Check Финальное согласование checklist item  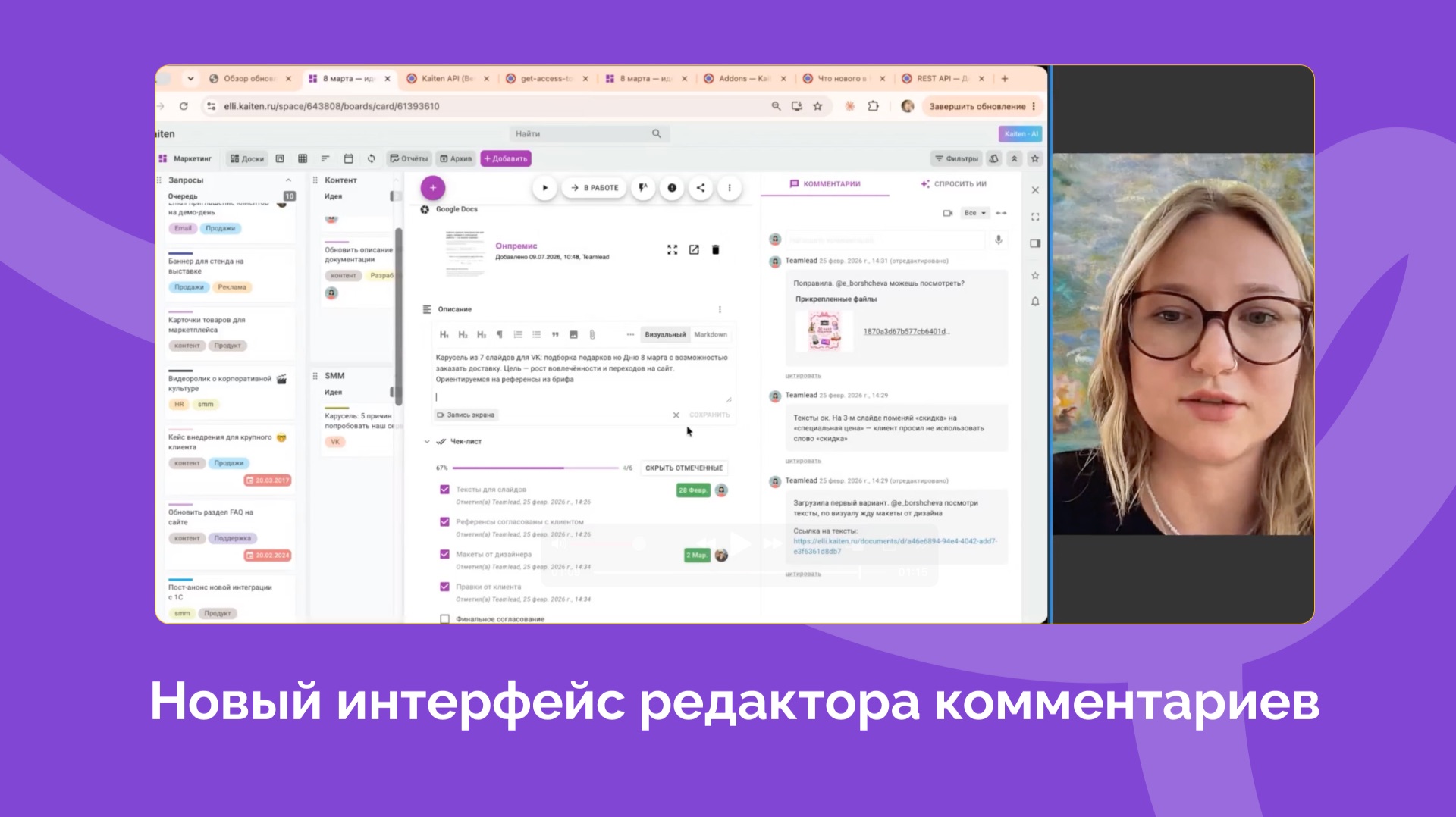click(444, 619)
